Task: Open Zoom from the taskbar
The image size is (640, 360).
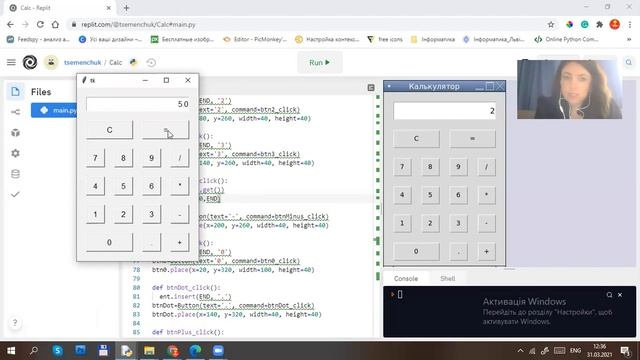Action: (218, 350)
